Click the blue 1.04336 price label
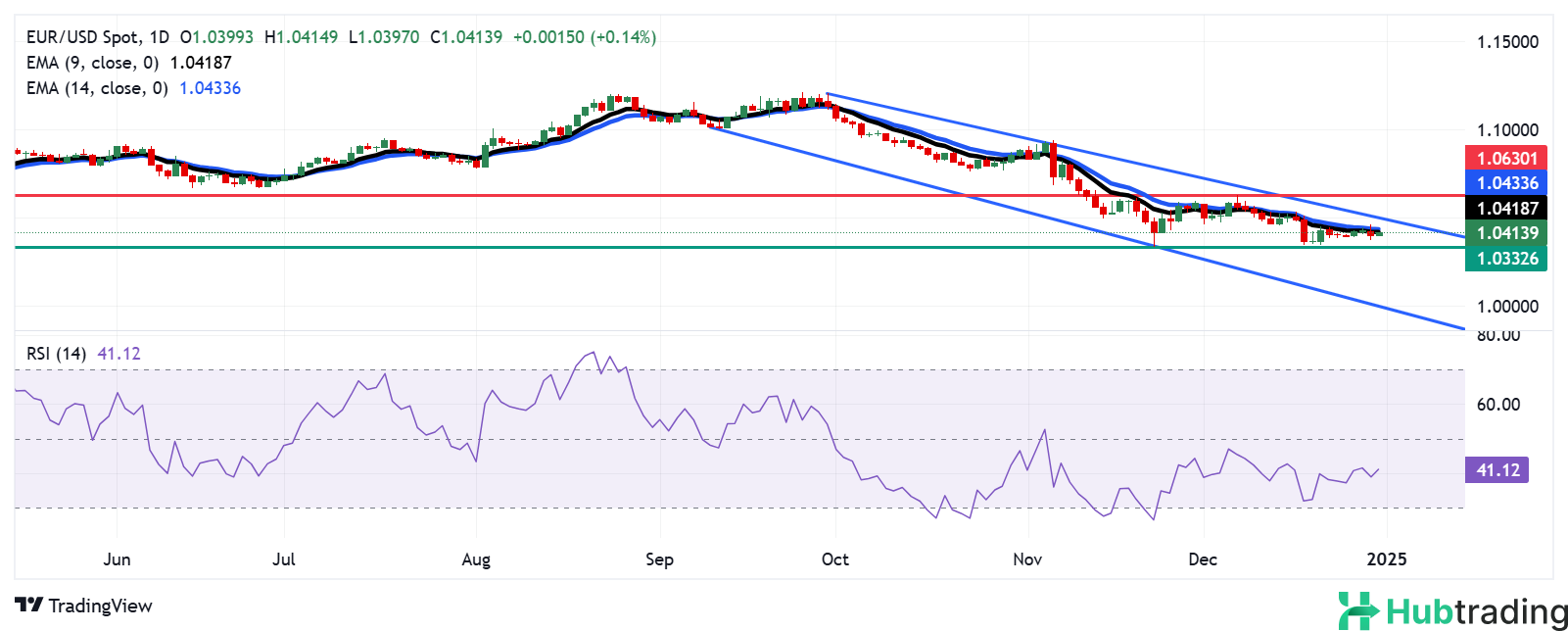 (1506, 183)
